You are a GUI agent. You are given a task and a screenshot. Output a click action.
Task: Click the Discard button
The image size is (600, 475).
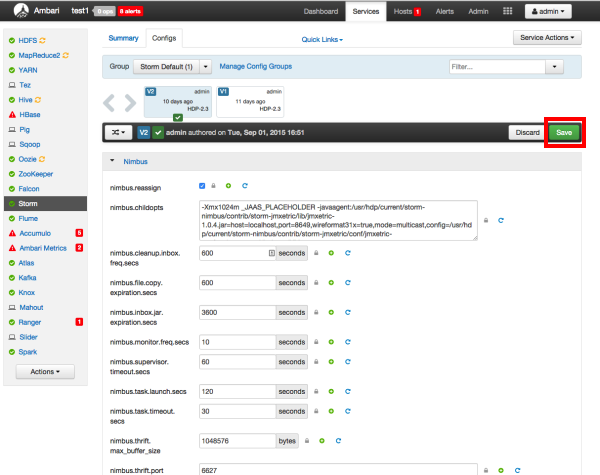click(x=527, y=132)
